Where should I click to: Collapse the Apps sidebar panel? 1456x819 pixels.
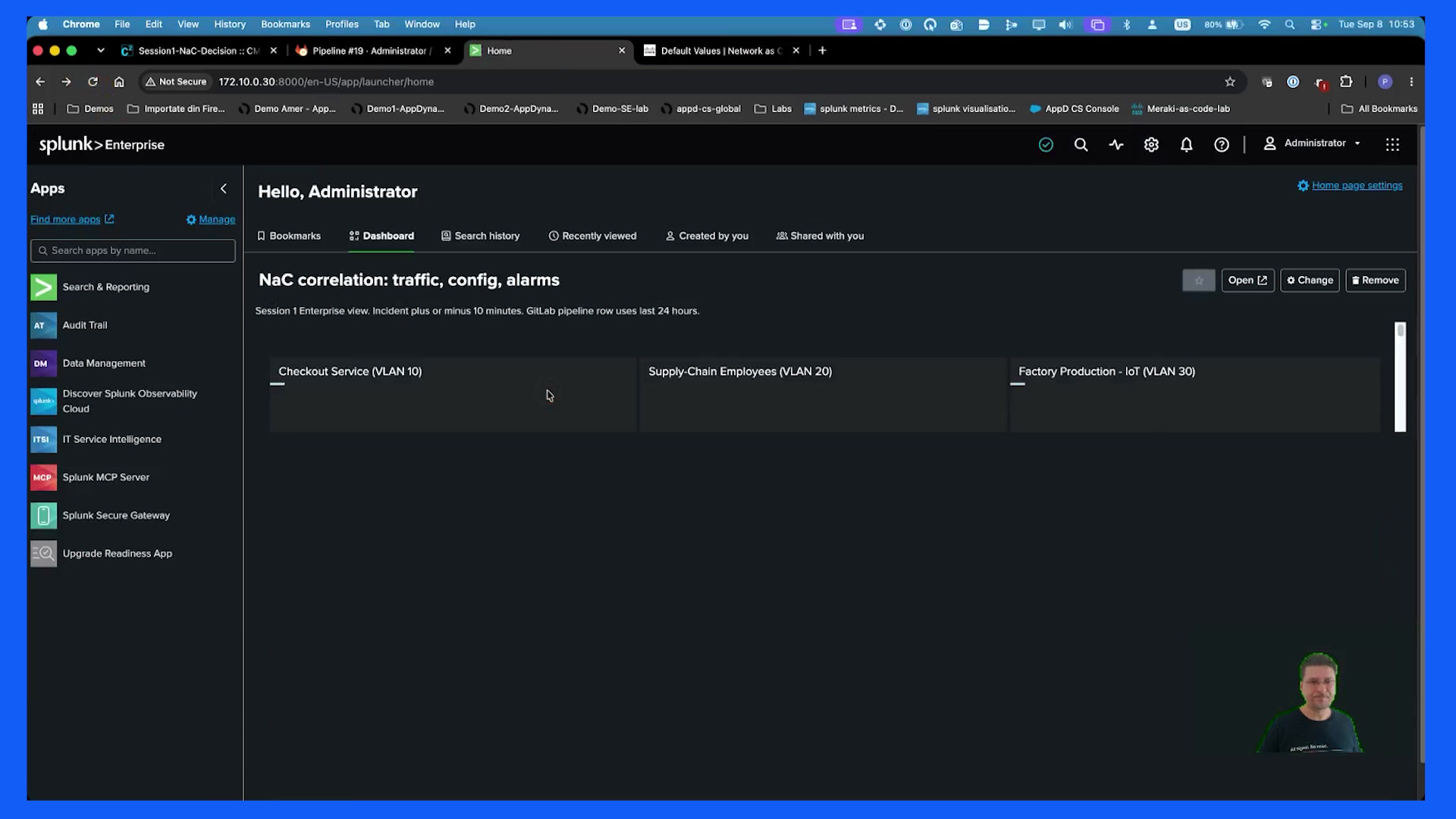[x=223, y=189]
